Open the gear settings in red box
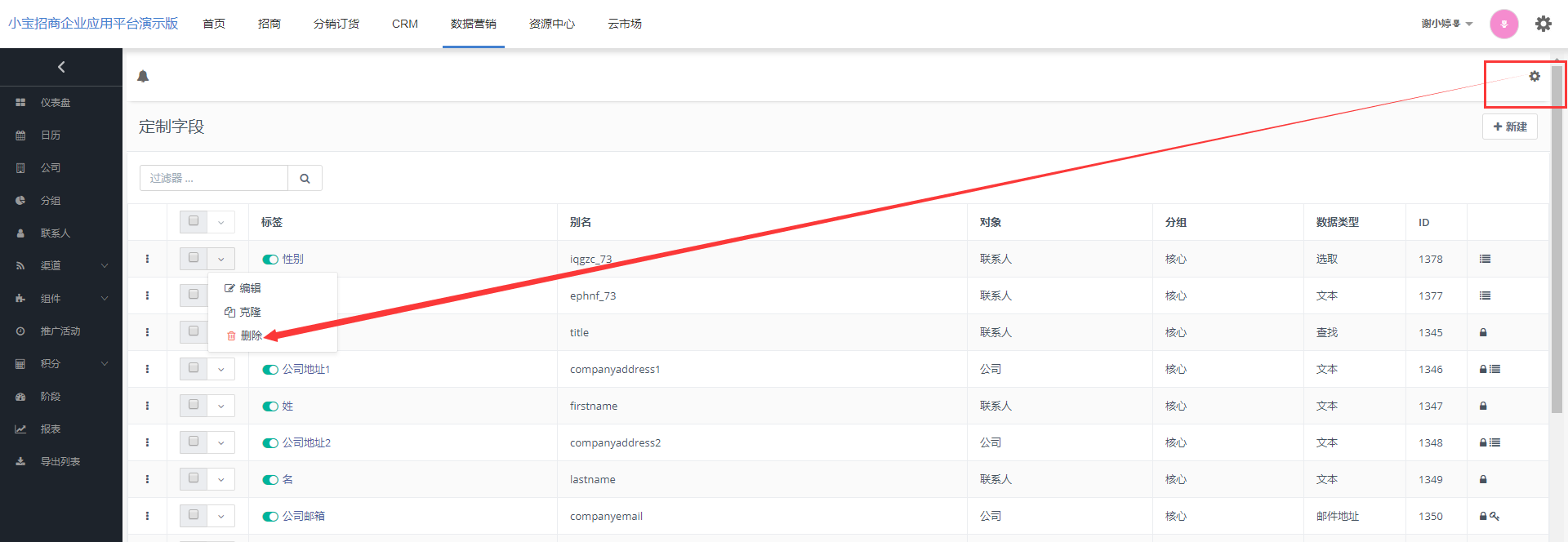Image resolution: width=1568 pixels, height=542 pixels. click(x=1535, y=76)
